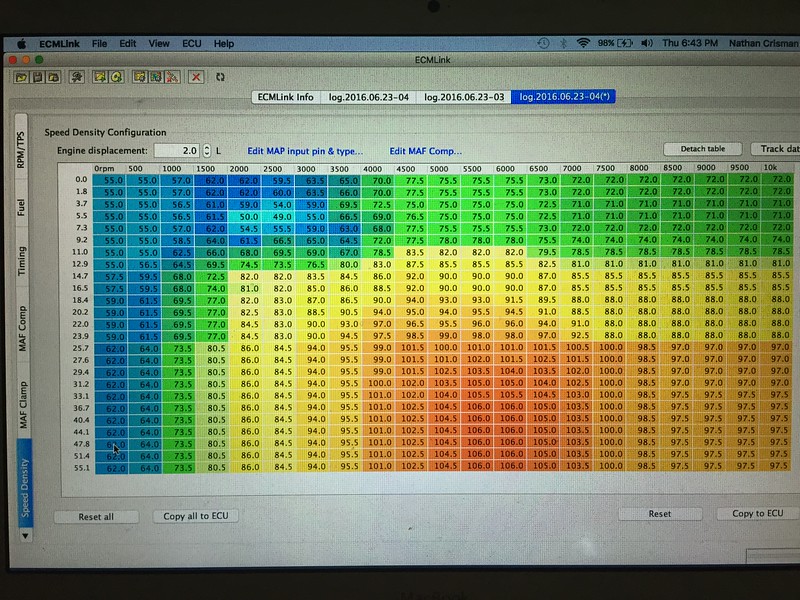Open the File menu
Screen dimensions: 800x600
point(99,44)
